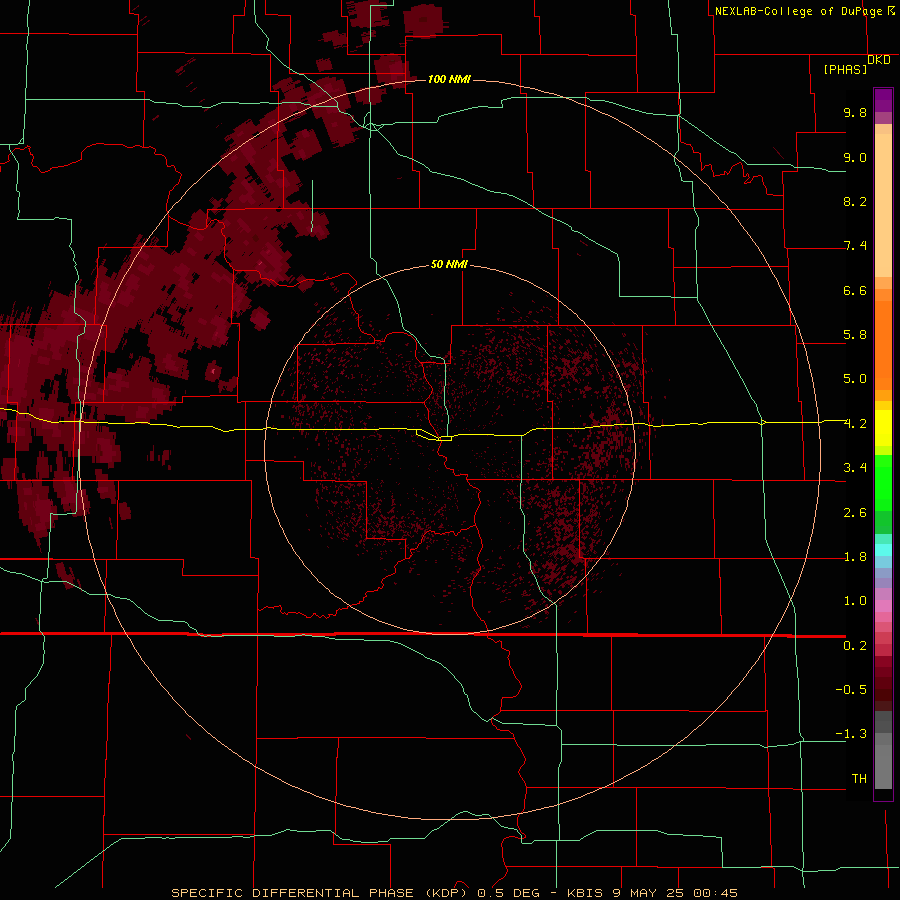Click the Specific Differential Phase KBIS caption
The width and height of the screenshot is (900, 900).
tap(455, 893)
